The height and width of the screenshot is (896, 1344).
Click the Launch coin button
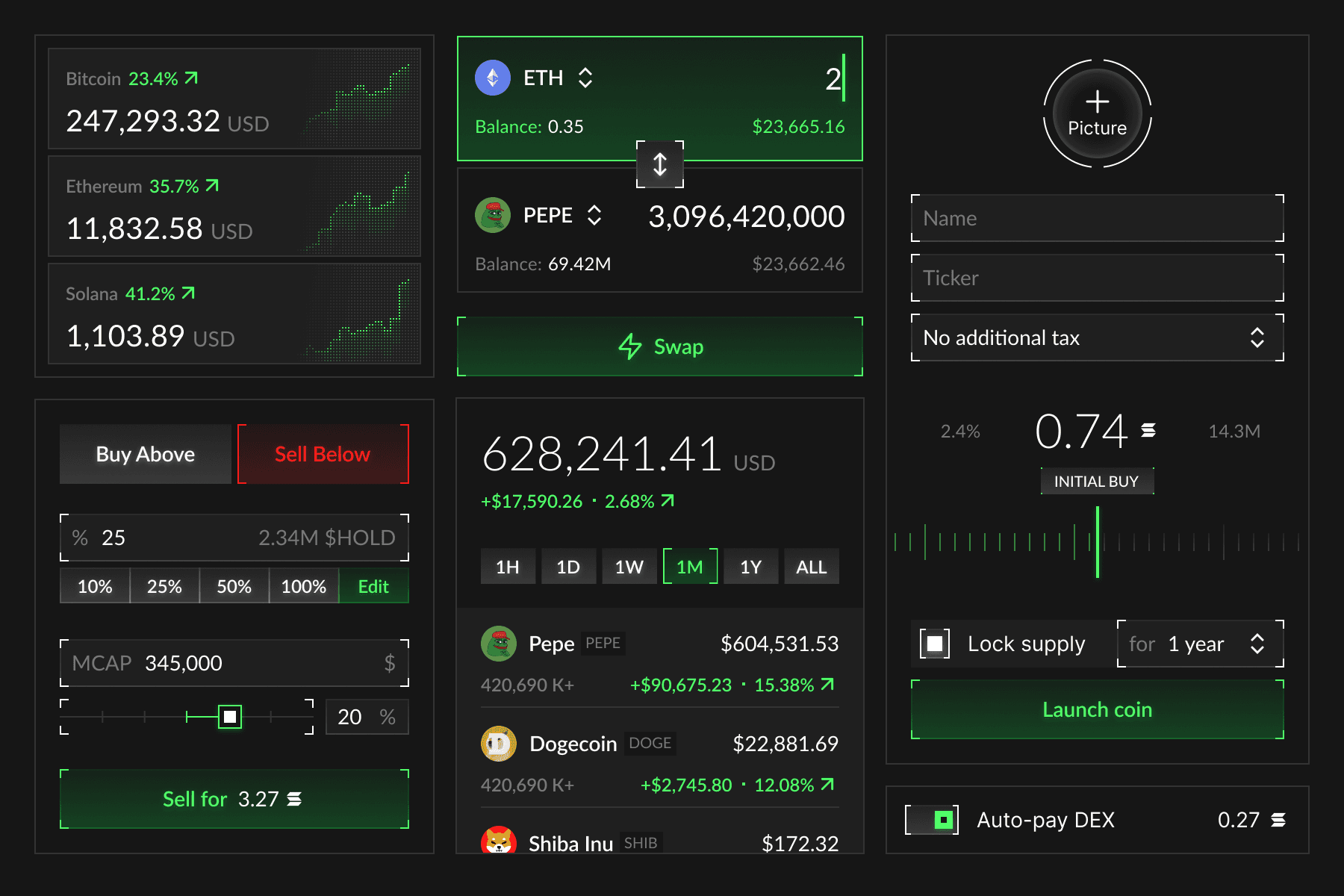coord(1098,709)
